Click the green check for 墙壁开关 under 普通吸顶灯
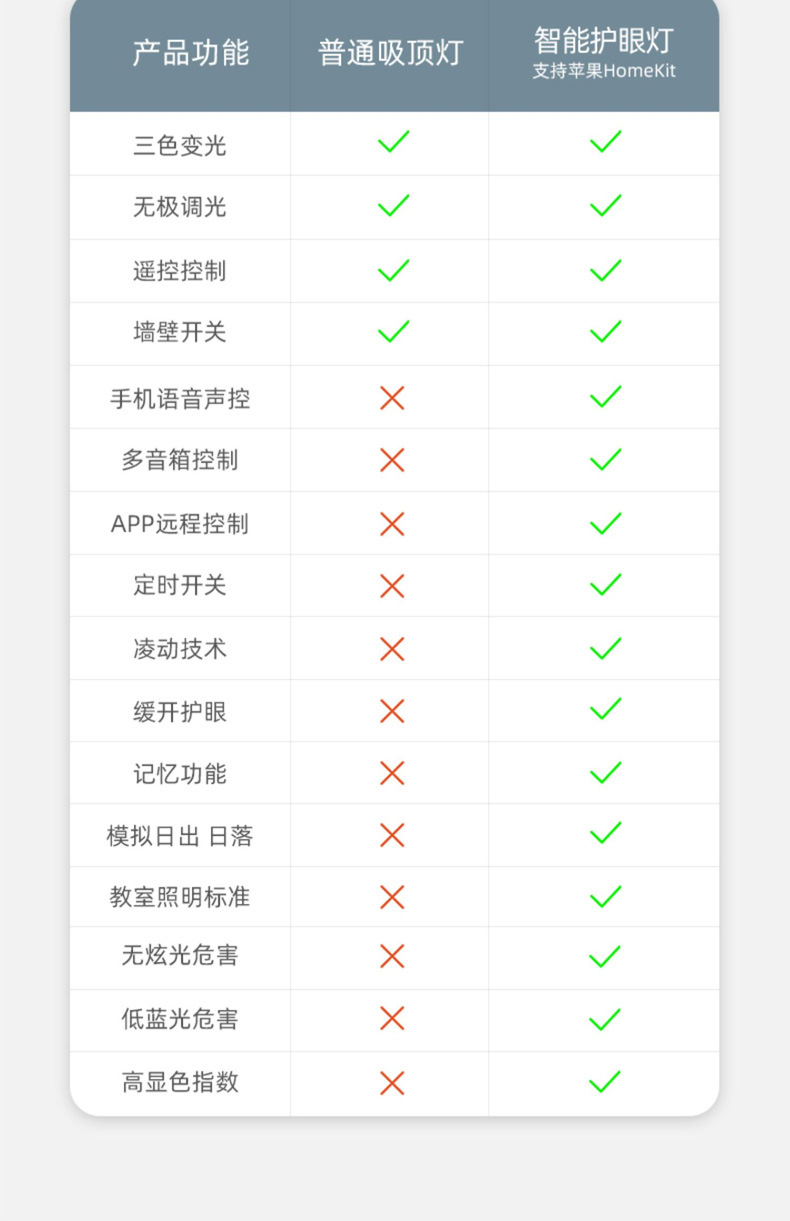This screenshot has height=1221, width=790. [393, 332]
